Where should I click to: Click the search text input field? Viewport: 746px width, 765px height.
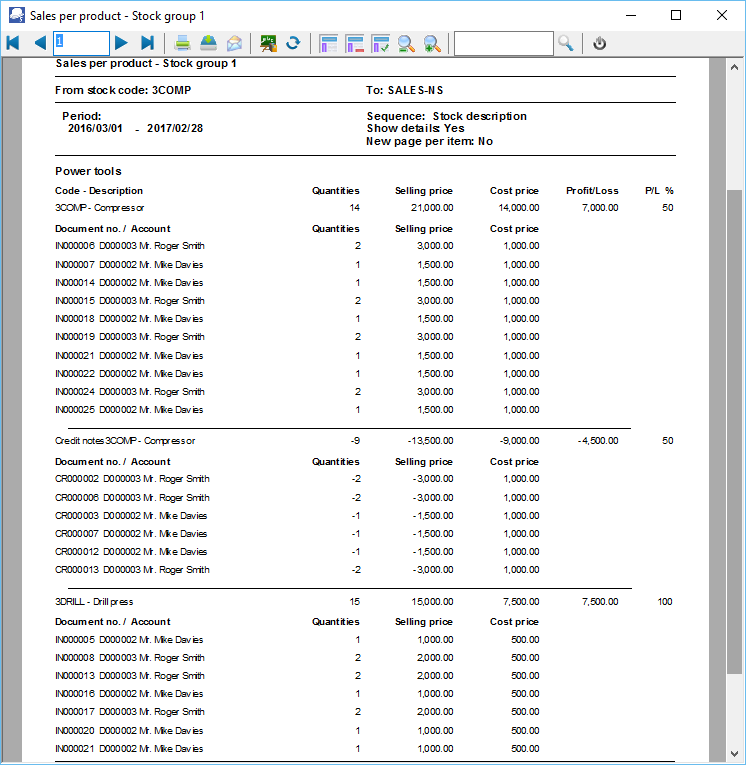tap(503, 43)
